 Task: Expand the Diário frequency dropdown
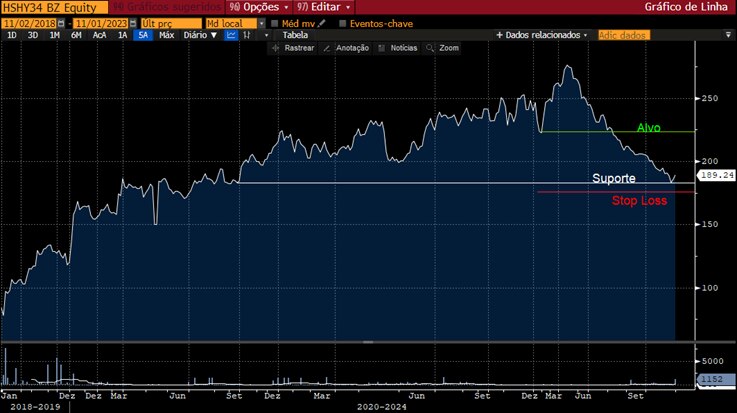(201, 35)
